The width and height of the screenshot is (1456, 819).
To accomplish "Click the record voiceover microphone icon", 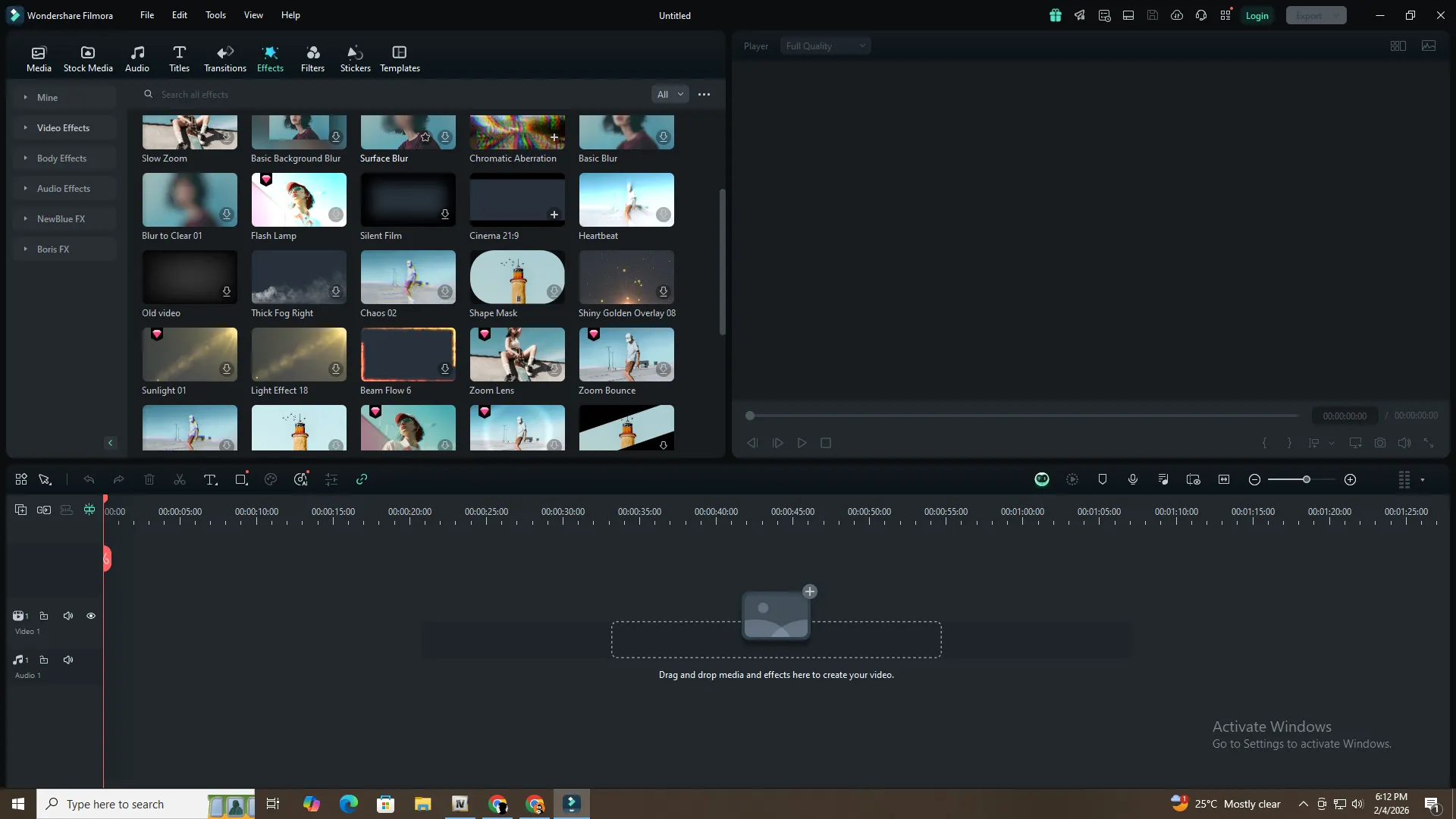I will click(x=1132, y=480).
